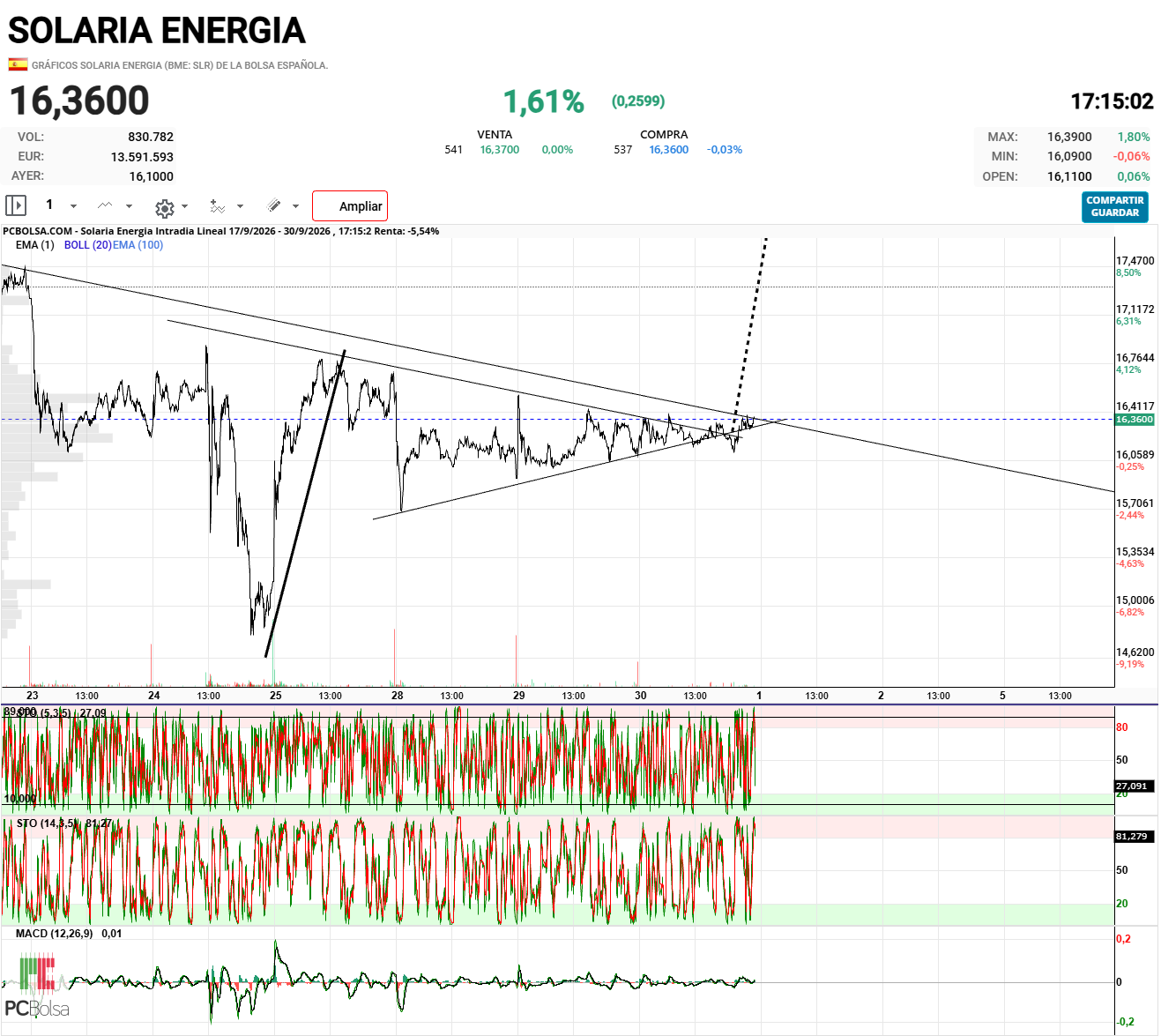1161x1036 pixels.
Task: Click the VOL value 830.782
Action: coord(151,137)
